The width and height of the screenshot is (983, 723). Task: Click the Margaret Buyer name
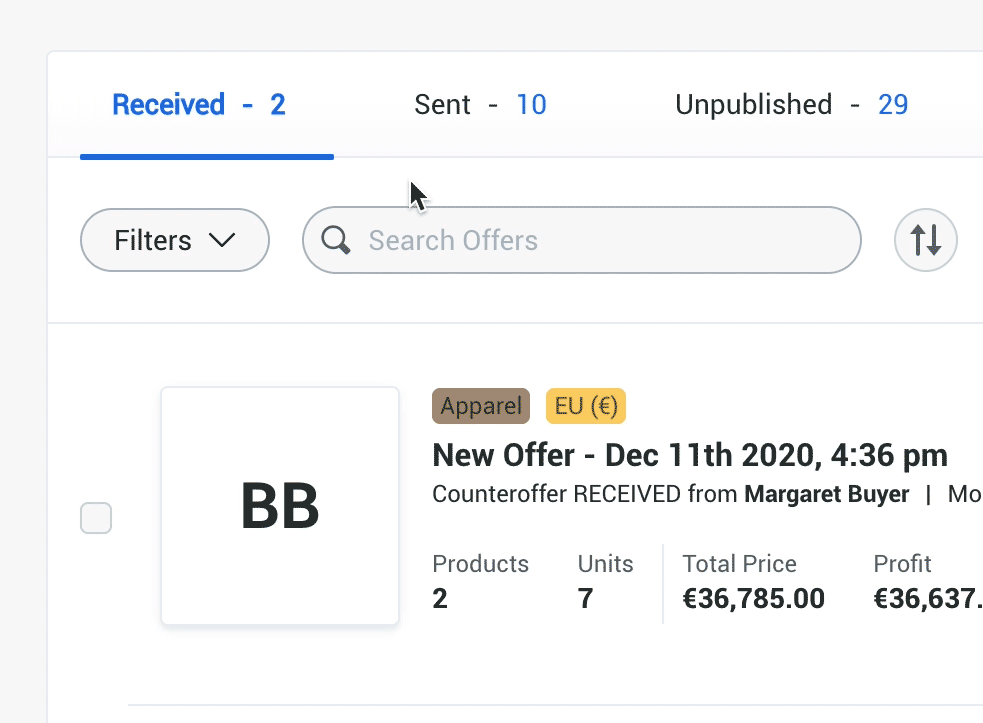(826, 494)
